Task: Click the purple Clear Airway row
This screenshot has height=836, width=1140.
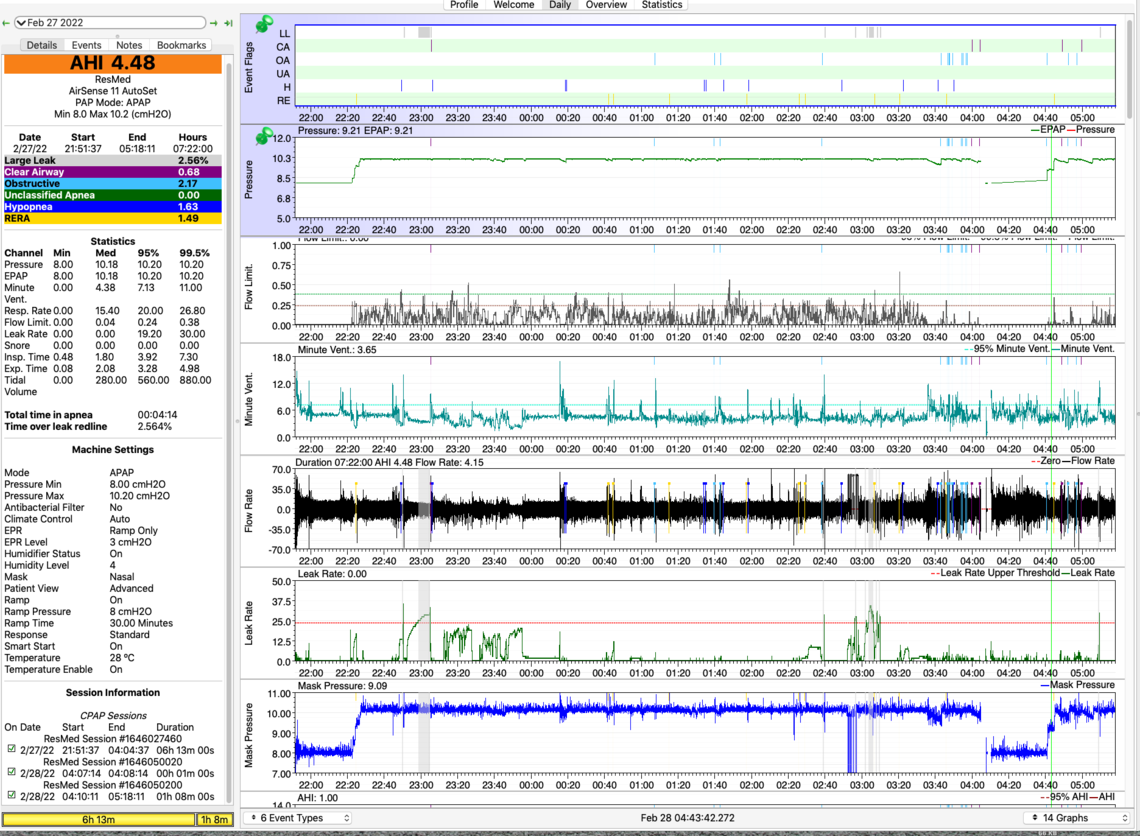Action: point(113,172)
